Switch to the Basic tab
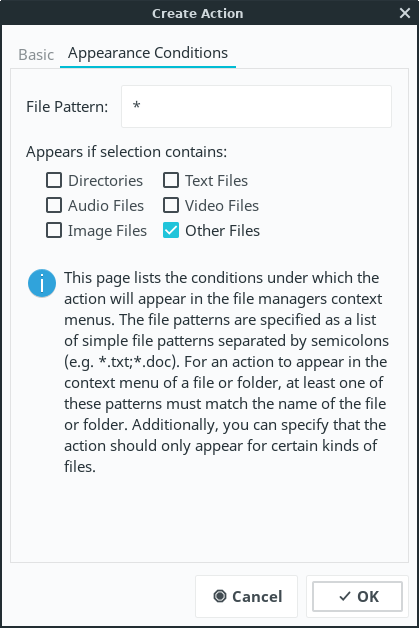Image resolution: width=419 pixels, height=628 pixels. pos(36,54)
